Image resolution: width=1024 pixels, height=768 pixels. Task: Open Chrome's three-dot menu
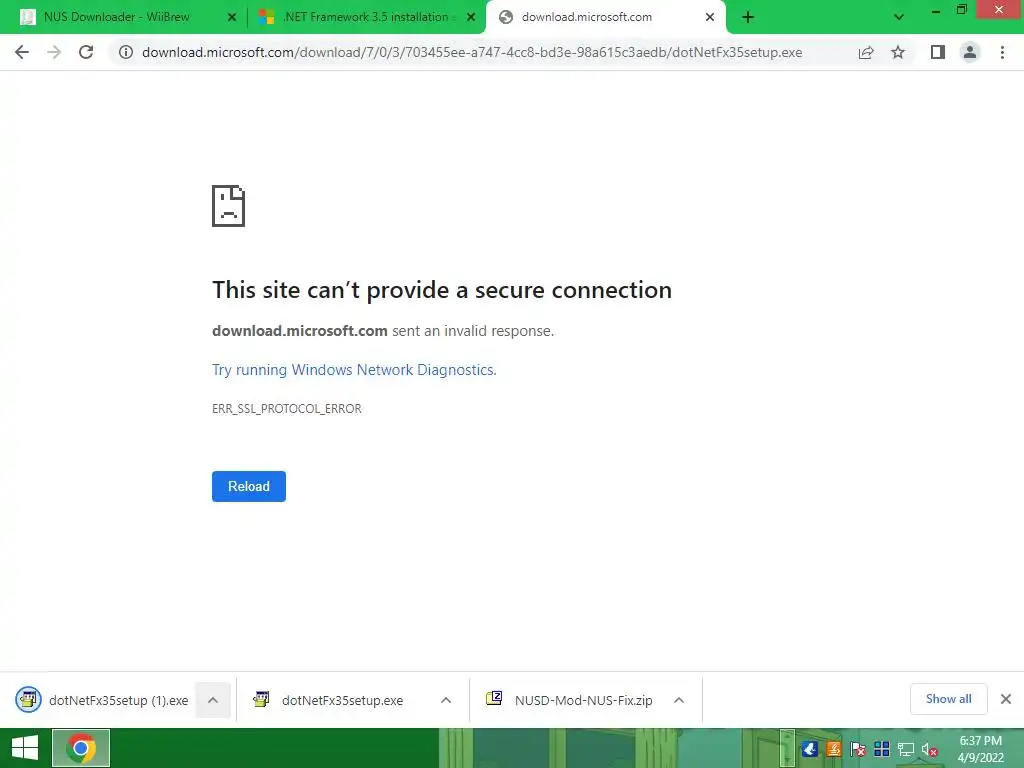(1002, 52)
